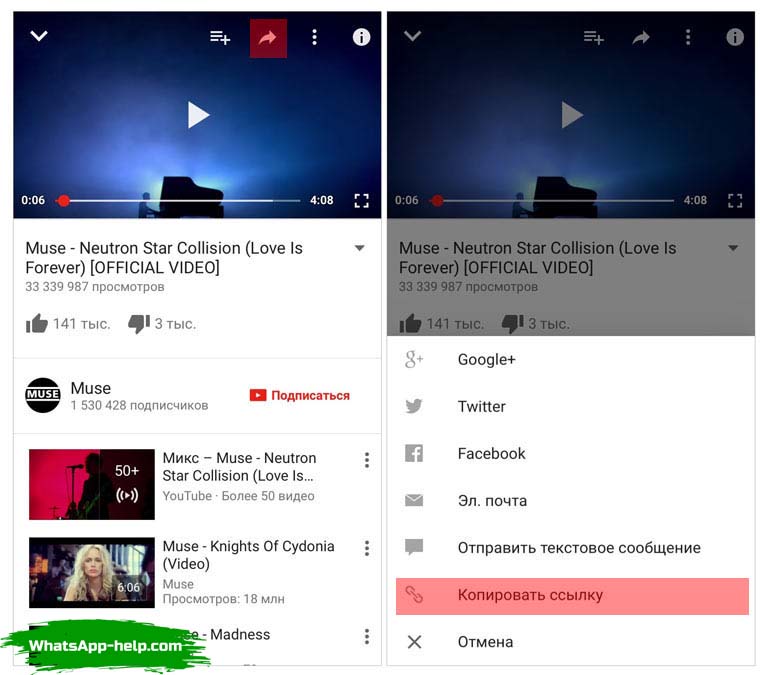Play button in dimmed right player
Viewport: 760px width, 675px height.
tap(572, 115)
